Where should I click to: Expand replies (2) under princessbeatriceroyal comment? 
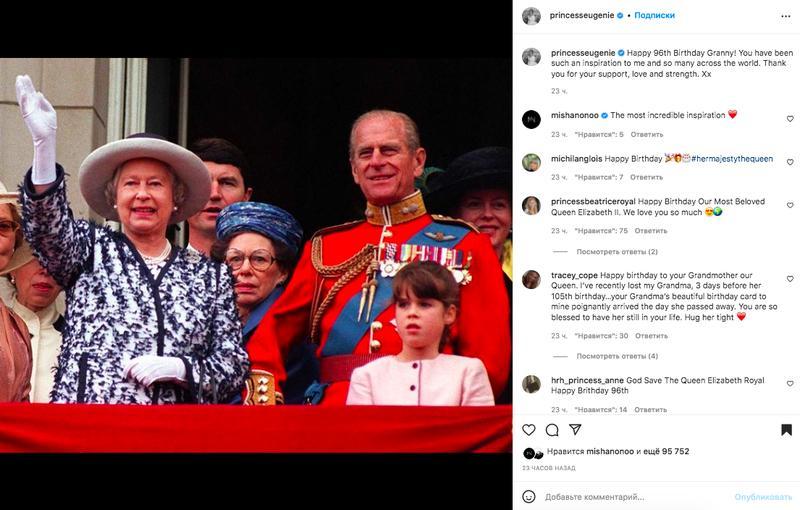coord(617,252)
